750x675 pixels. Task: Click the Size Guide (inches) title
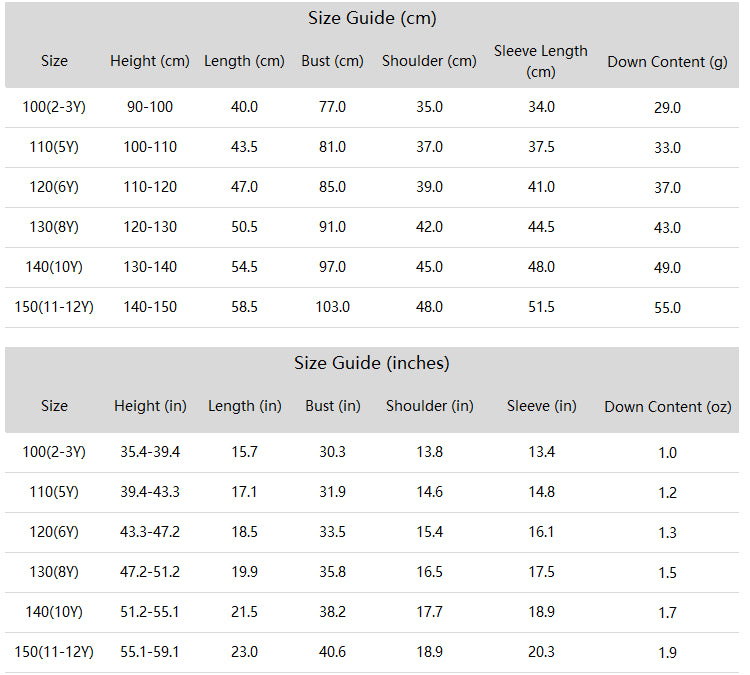coord(372,363)
